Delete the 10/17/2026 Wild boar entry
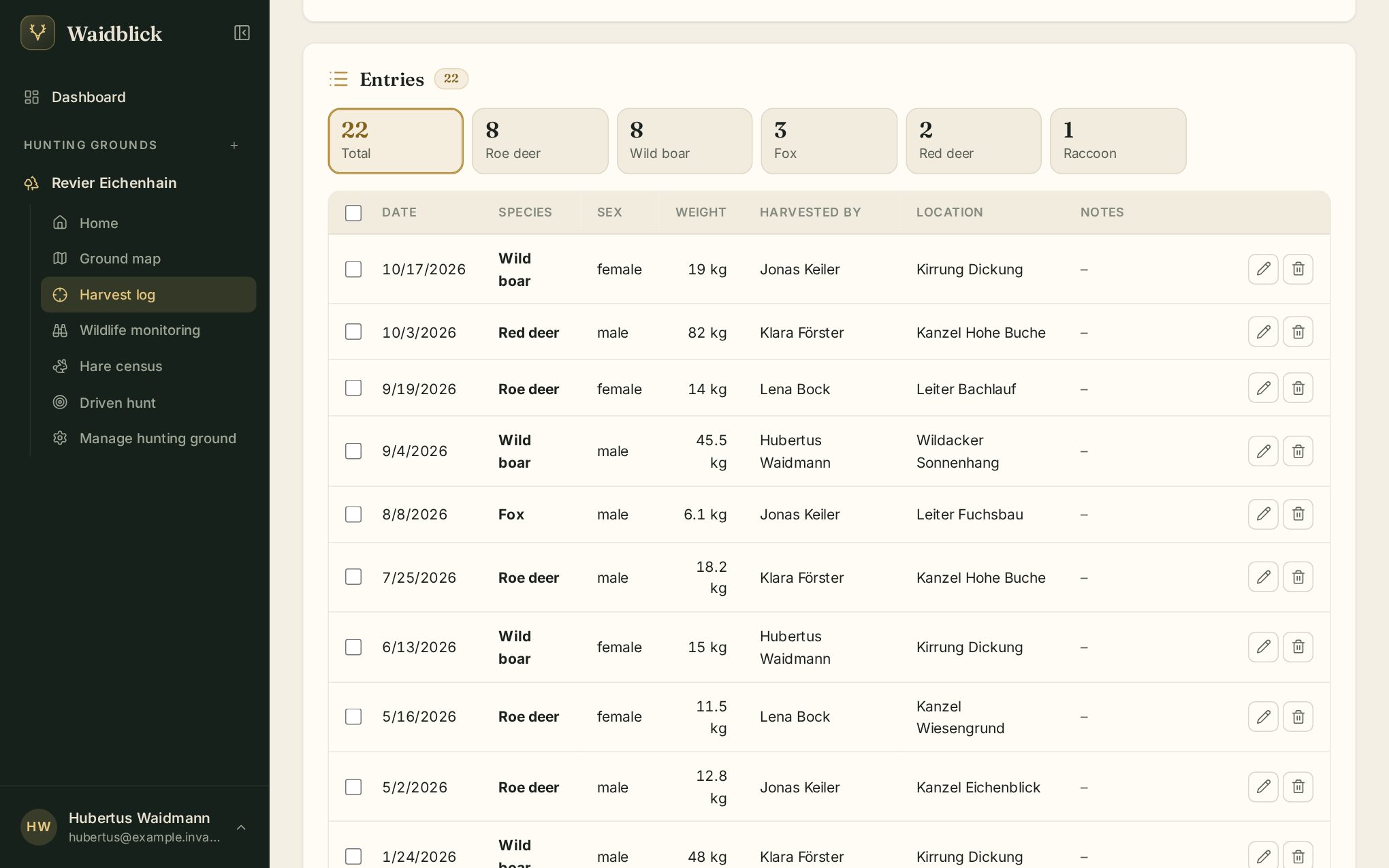This screenshot has height=868, width=1389. (1298, 269)
